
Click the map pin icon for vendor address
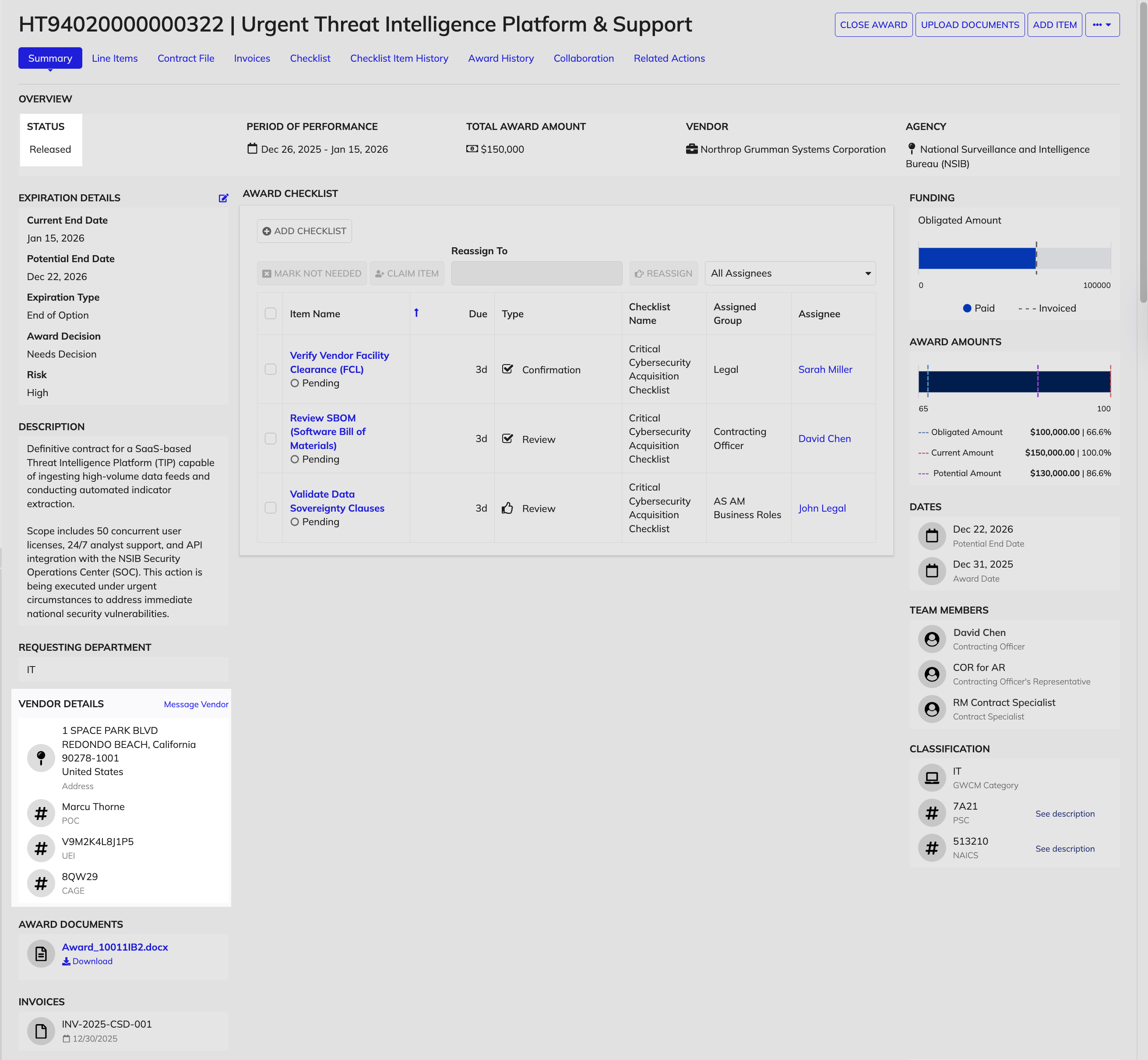pyautogui.click(x=41, y=758)
